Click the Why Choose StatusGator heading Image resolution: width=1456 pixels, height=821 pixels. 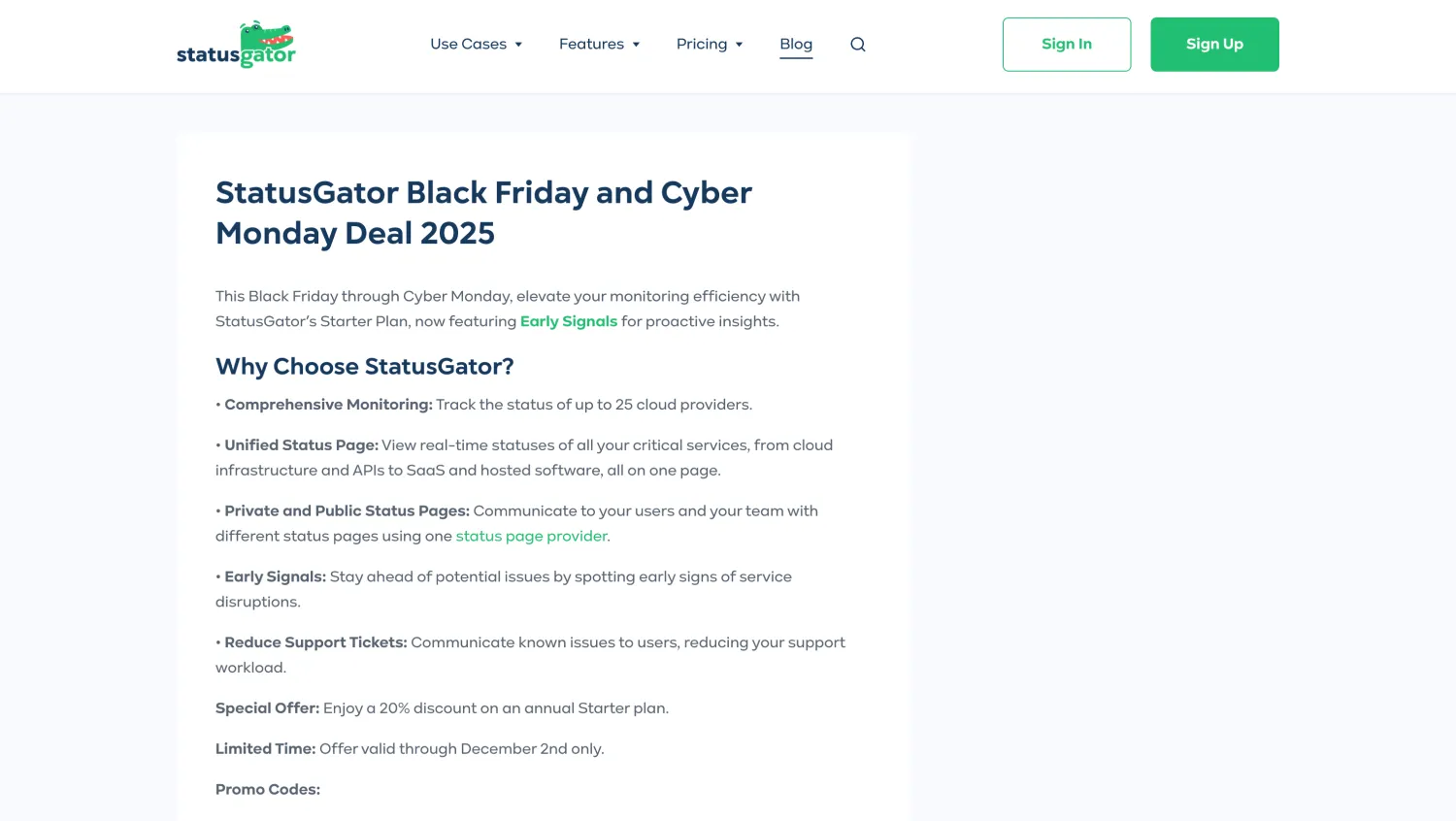(364, 367)
